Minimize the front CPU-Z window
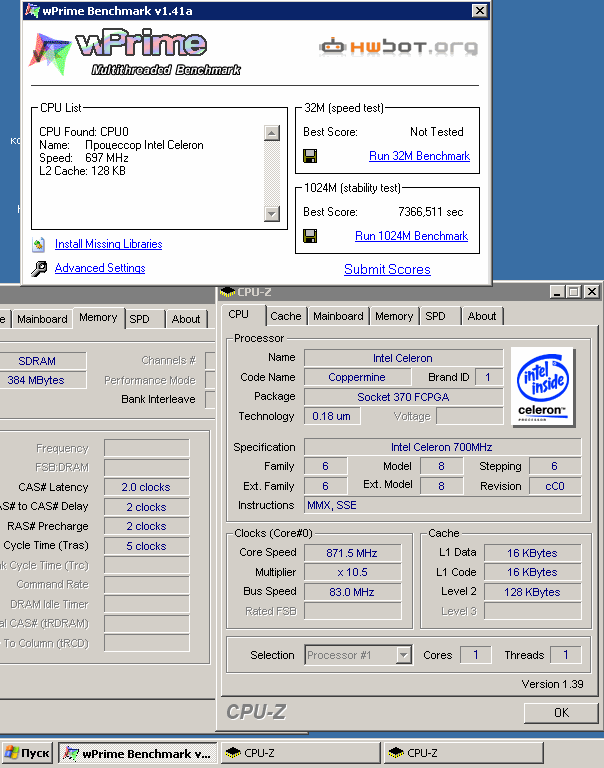The height and width of the screenshot is (768, 604). pyautogui.click(x=556, y=292)
